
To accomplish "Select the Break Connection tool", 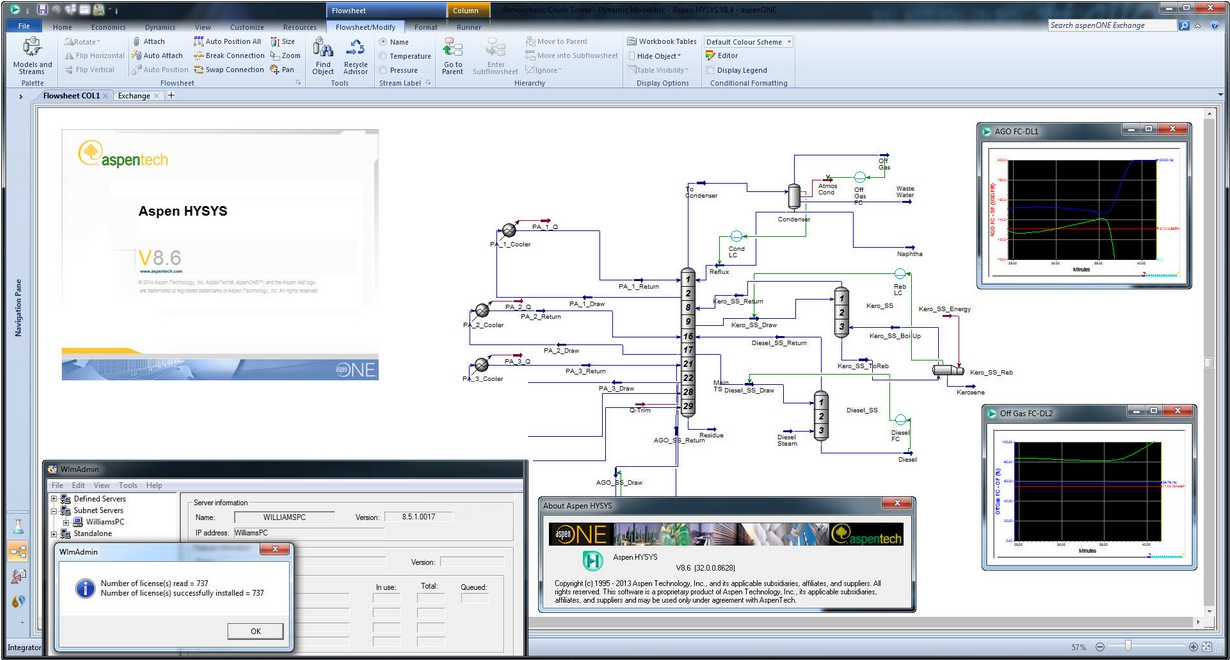I will pos(229,56).
